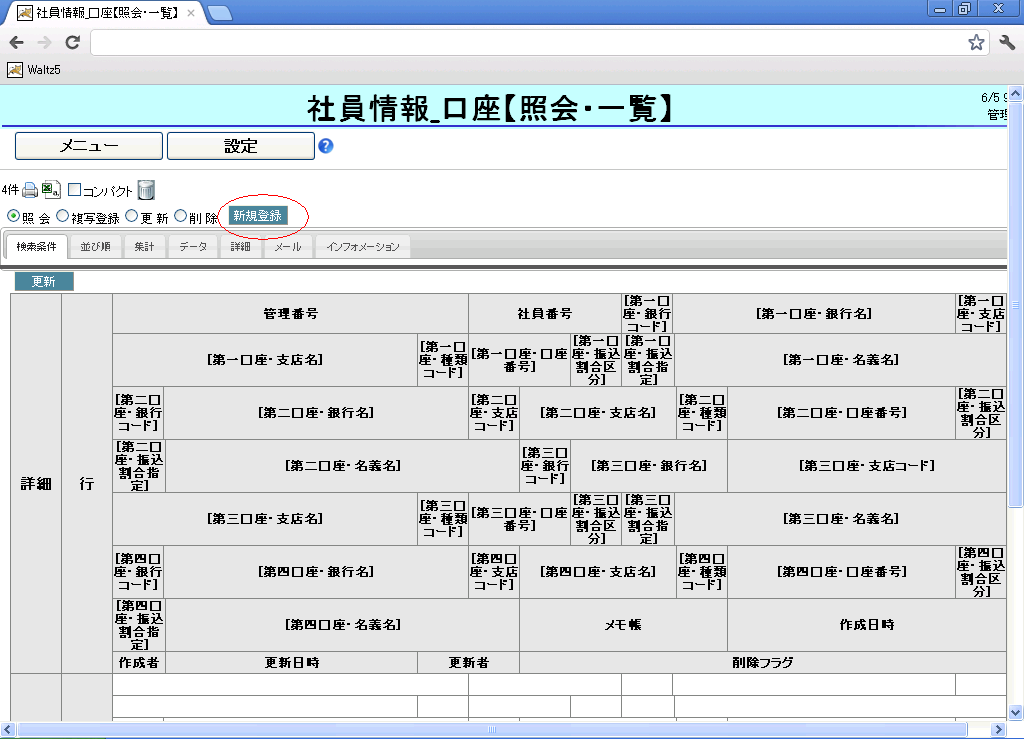Switch to the 並び順 tab
The width and height of the screenshot is (1024, 739).
coord(96,247)
